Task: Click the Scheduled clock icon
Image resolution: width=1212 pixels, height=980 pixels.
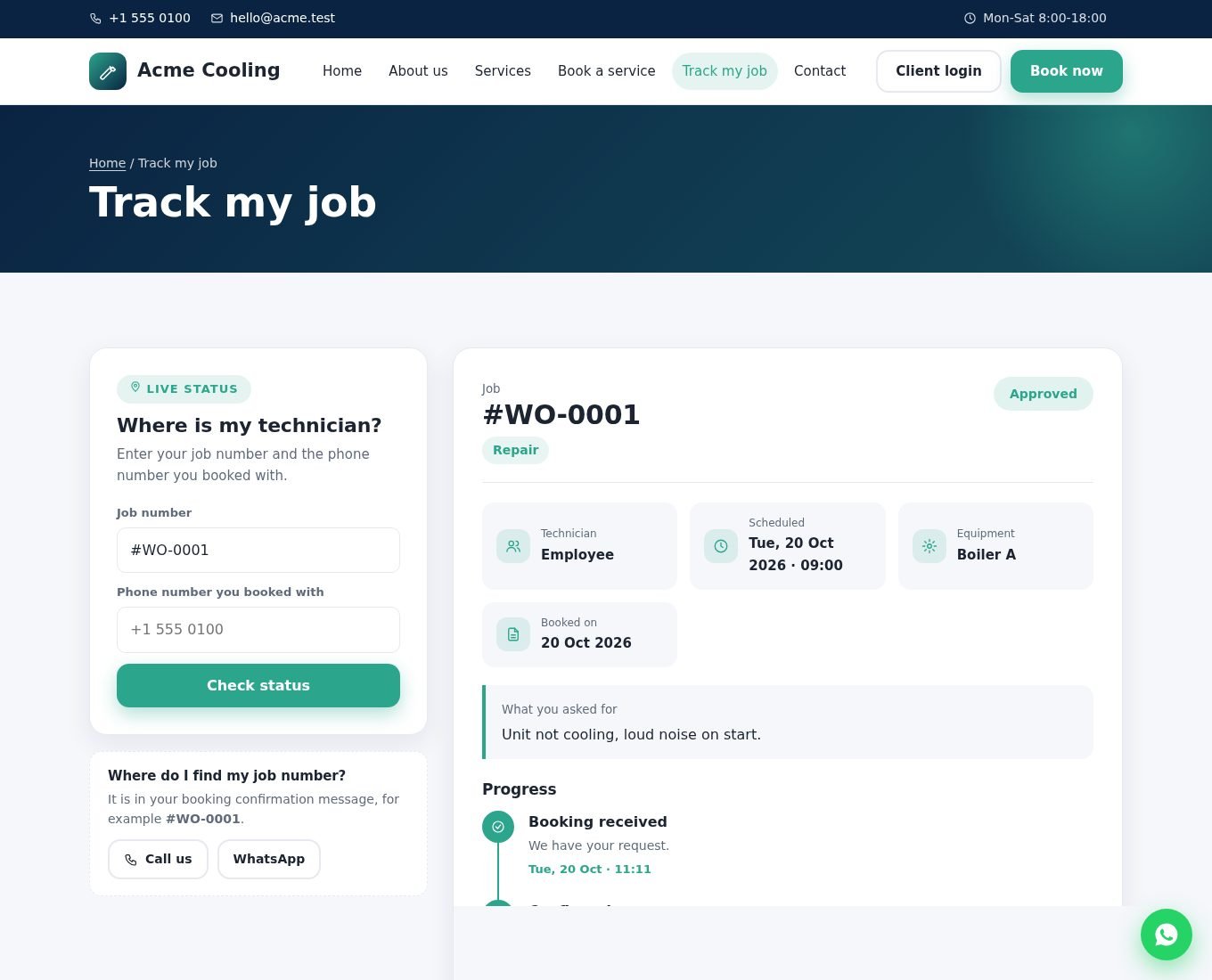Action: click(721, 546)
